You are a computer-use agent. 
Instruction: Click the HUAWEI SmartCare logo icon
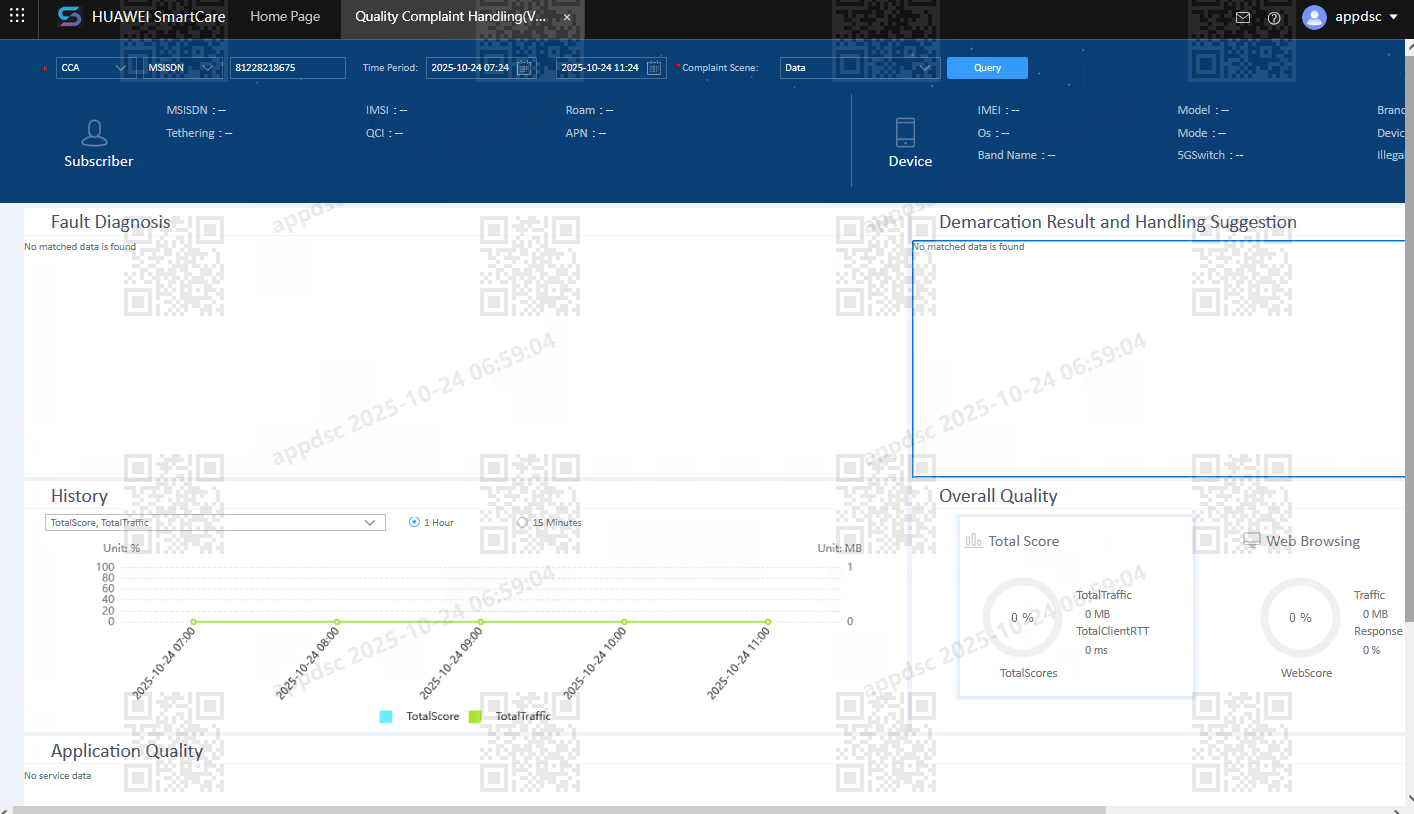[69, 17]
